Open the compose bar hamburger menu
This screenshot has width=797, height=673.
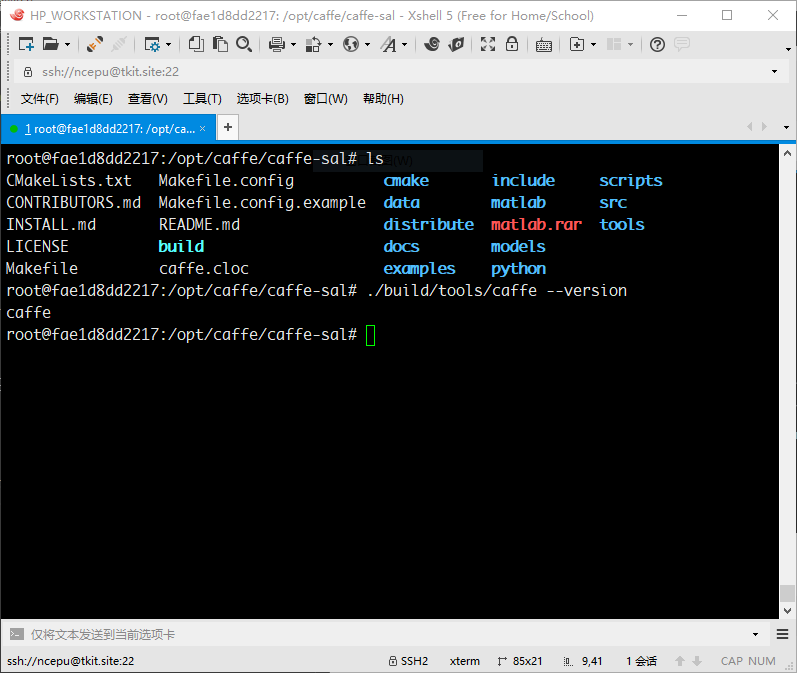pos(782,634)
